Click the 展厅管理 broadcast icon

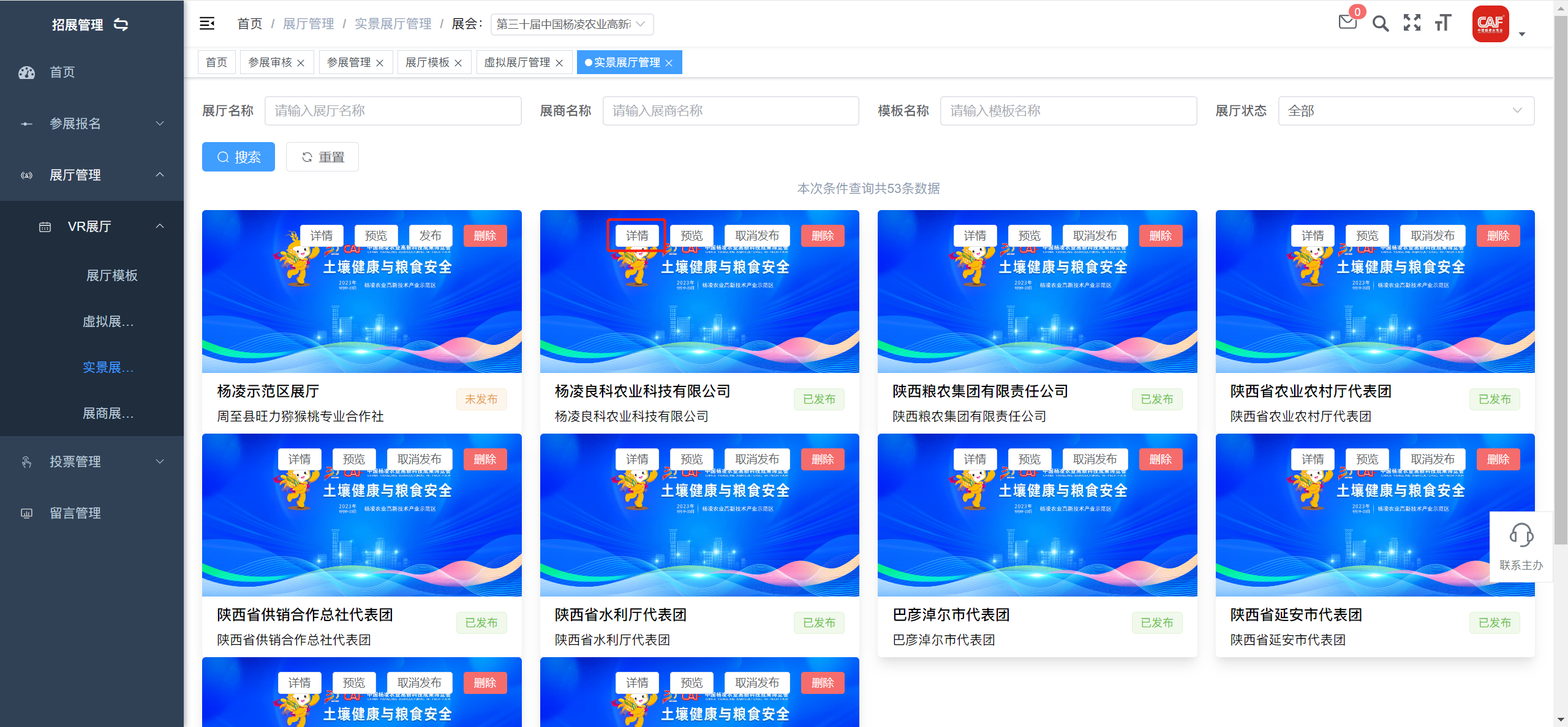tap(27, 175)
